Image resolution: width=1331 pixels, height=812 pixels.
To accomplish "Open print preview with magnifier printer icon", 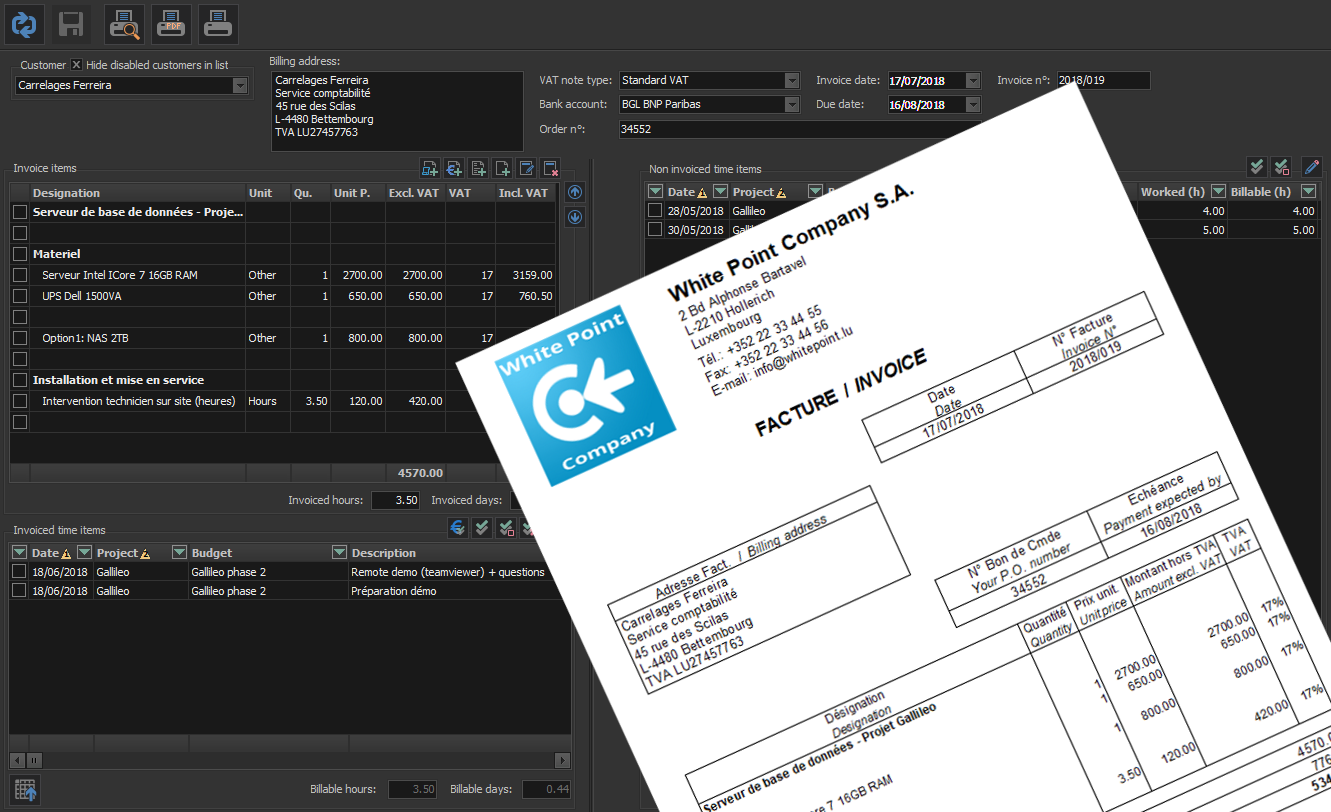I will (x=124, y=24).
